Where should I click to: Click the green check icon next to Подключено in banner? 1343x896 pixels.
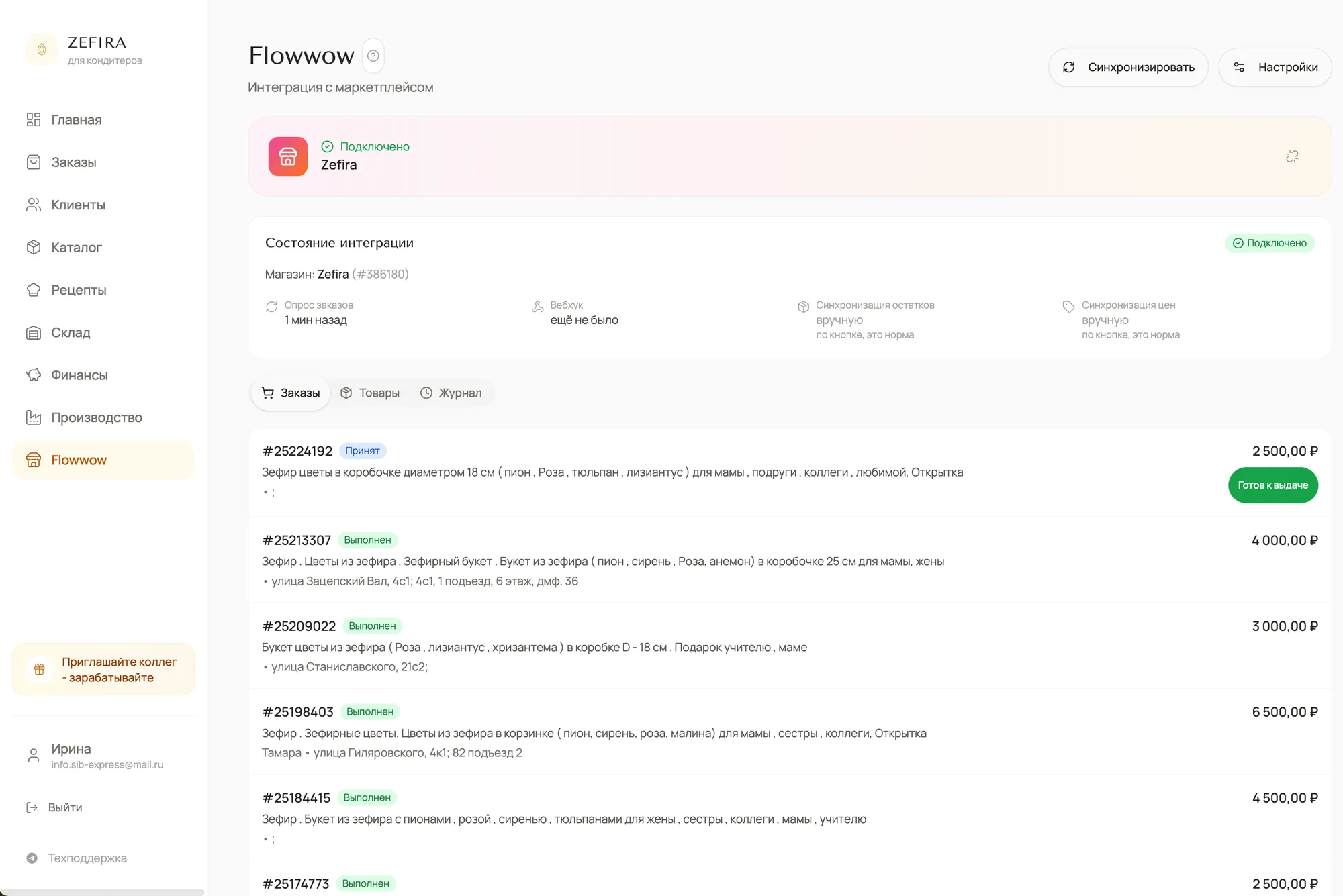(328, 146)
